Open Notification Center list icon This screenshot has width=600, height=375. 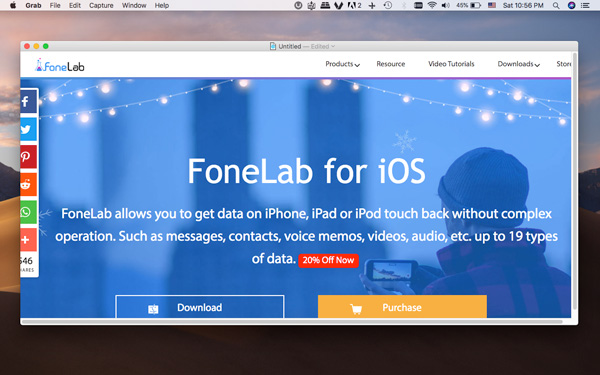tap(585, 5)
